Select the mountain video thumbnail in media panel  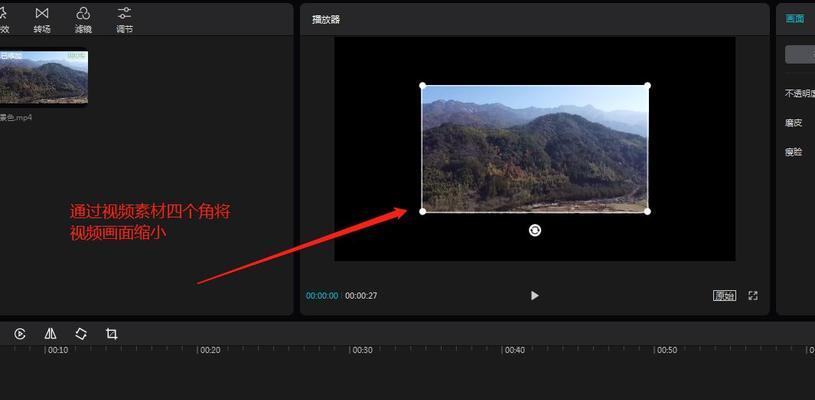click(x=44, y=77)
